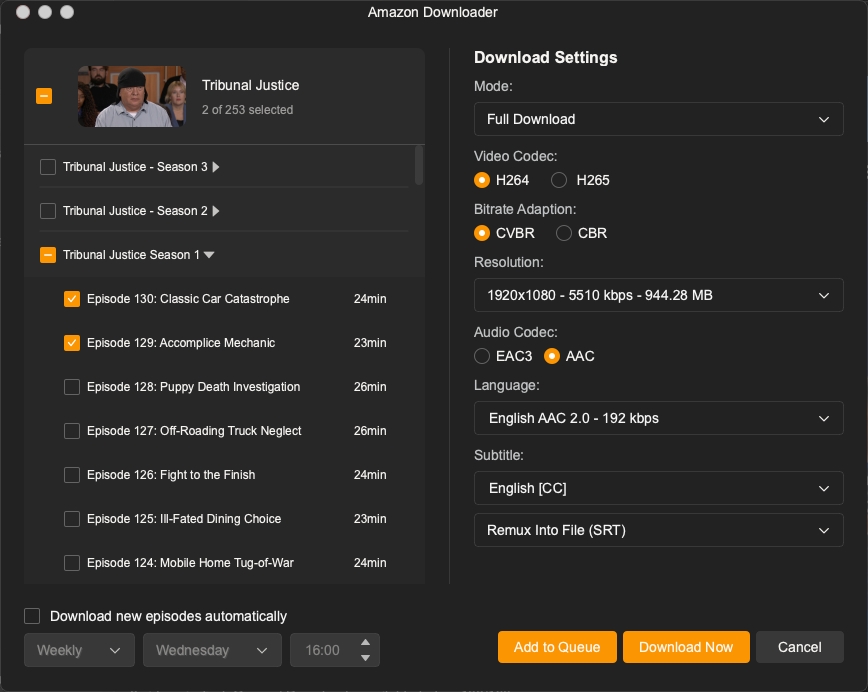This screenshot has width=868, height=692.
Task: Select the H264 video codec
Action: (x=482, y=180)
